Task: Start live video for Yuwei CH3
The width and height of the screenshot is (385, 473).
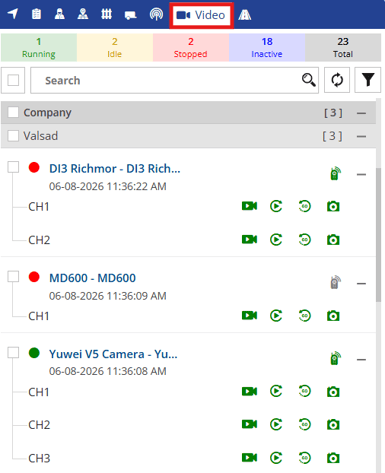Action: click(x=249, y=458)
